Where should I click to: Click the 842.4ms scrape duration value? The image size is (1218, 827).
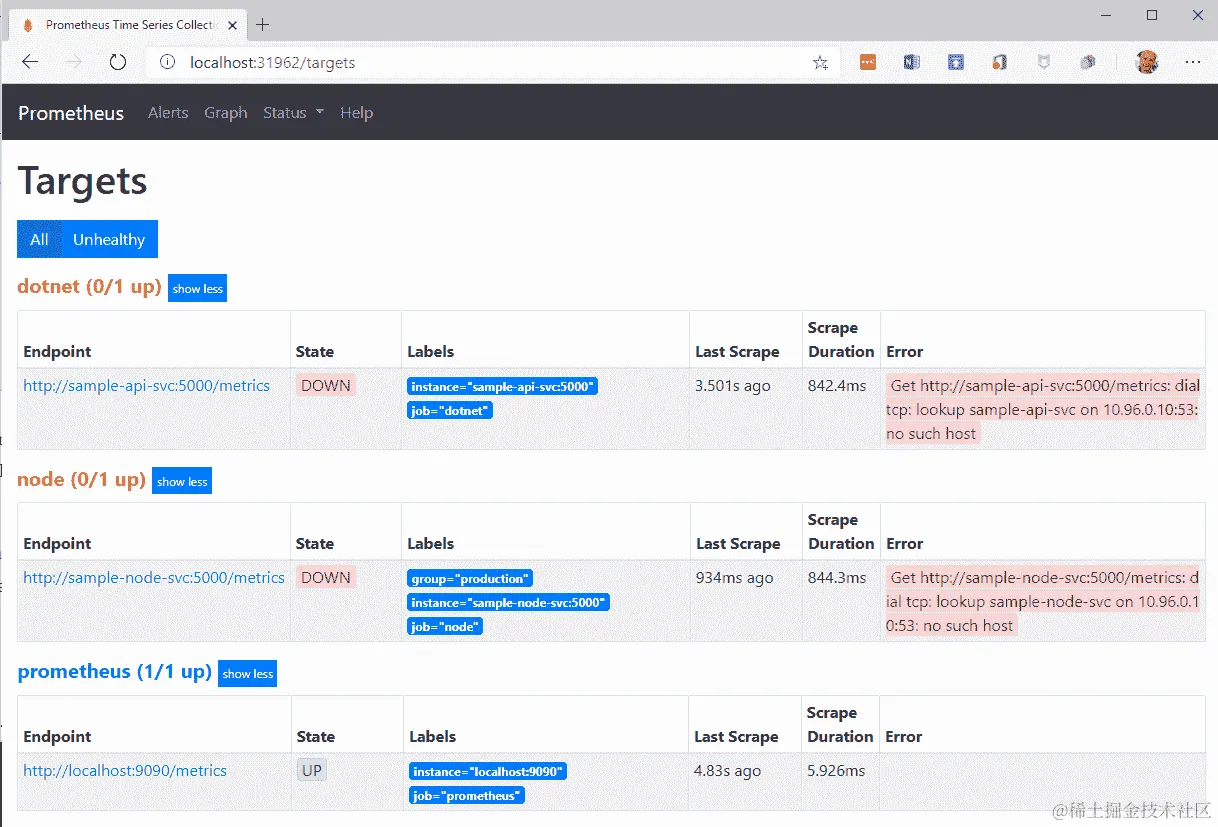837,385
